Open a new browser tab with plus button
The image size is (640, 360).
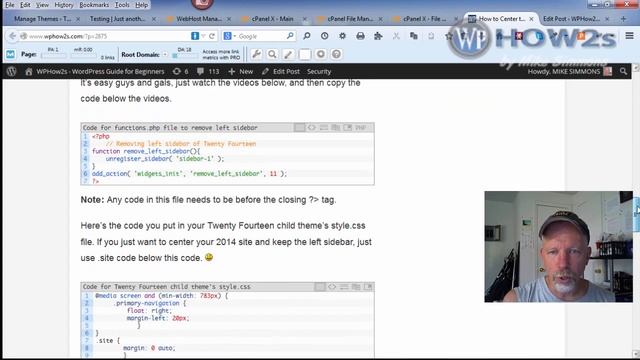click(x=623, y=19)
